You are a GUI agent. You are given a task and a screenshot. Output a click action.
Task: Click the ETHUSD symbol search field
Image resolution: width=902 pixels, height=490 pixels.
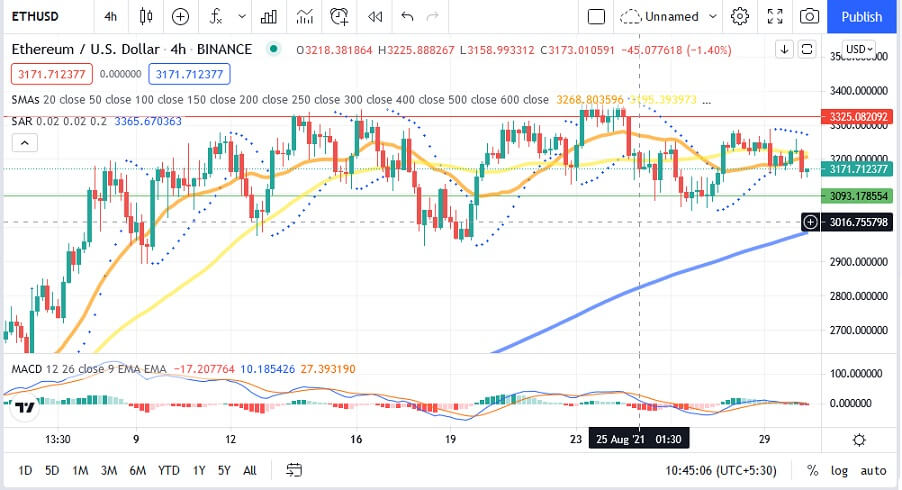40,16
